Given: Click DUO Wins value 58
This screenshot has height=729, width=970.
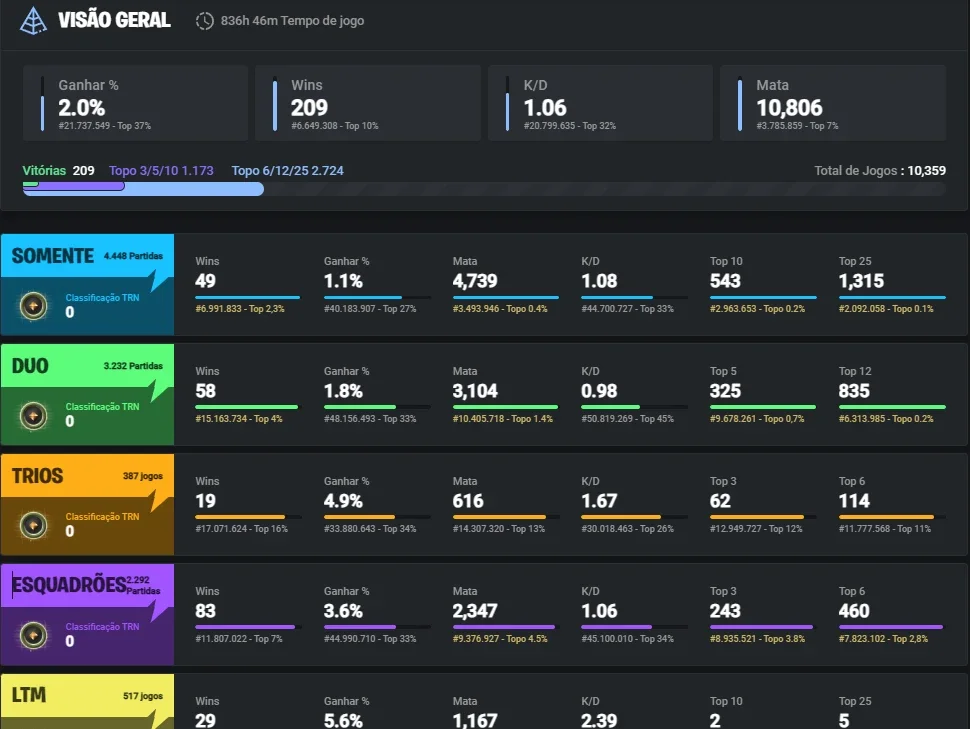Looking at the screenshot, I should [205, 391].
